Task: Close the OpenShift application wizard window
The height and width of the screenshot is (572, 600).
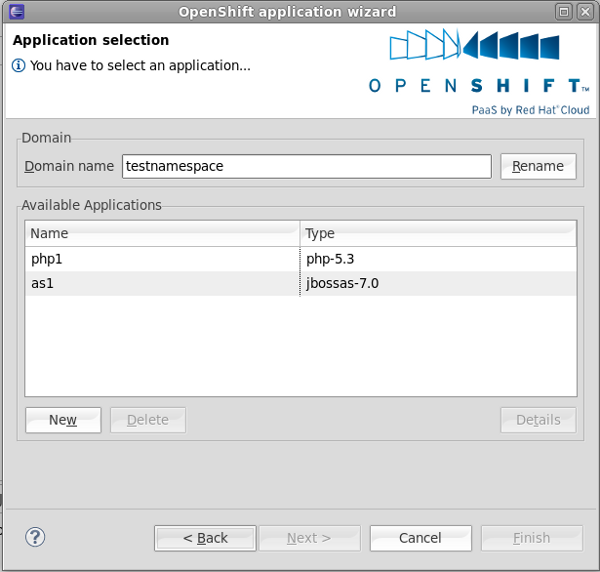Action: click(585, 12)
